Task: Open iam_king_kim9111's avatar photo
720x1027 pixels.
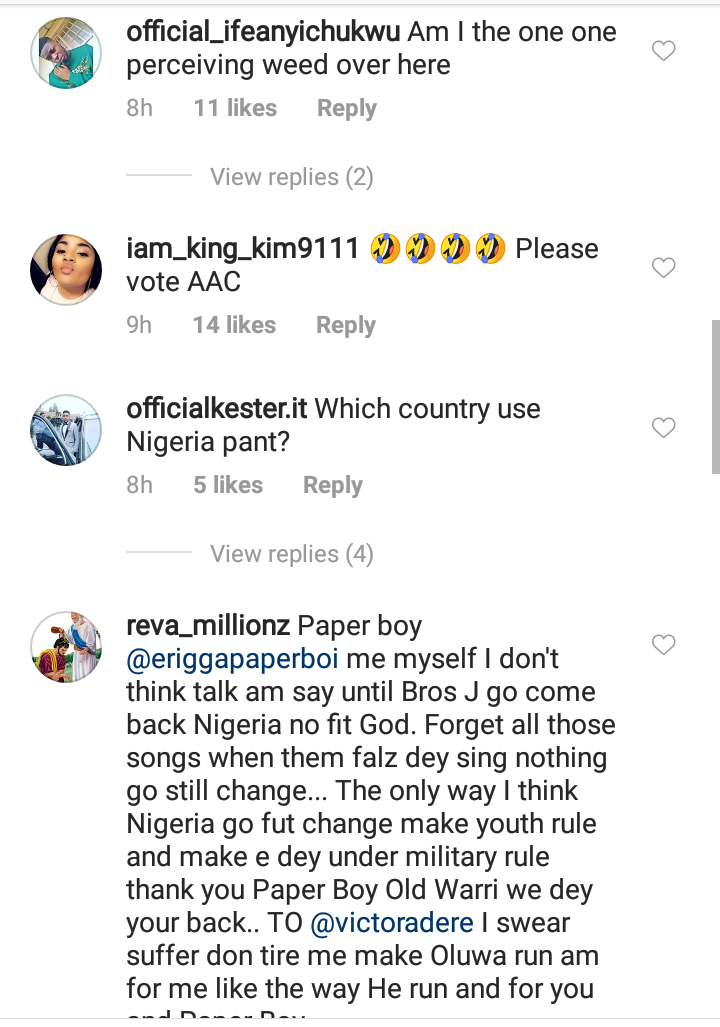Action: 66,270
